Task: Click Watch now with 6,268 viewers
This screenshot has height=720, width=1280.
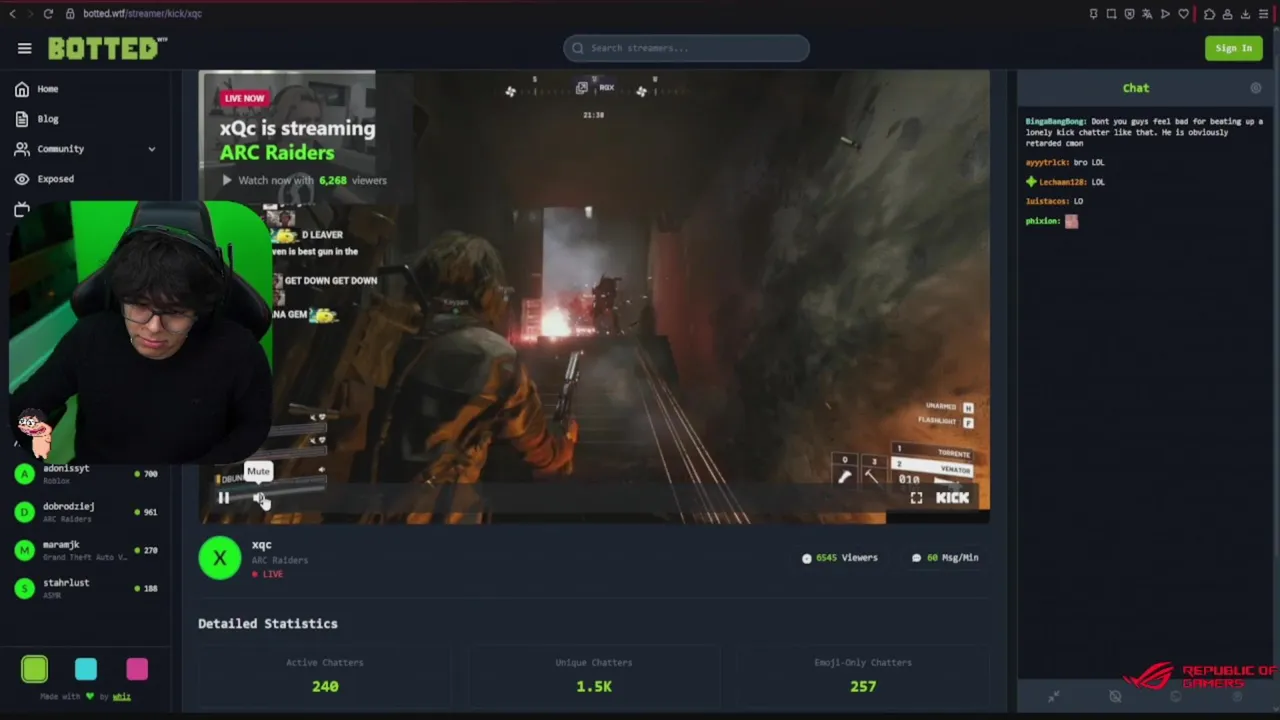Action: tap(303, 180)
